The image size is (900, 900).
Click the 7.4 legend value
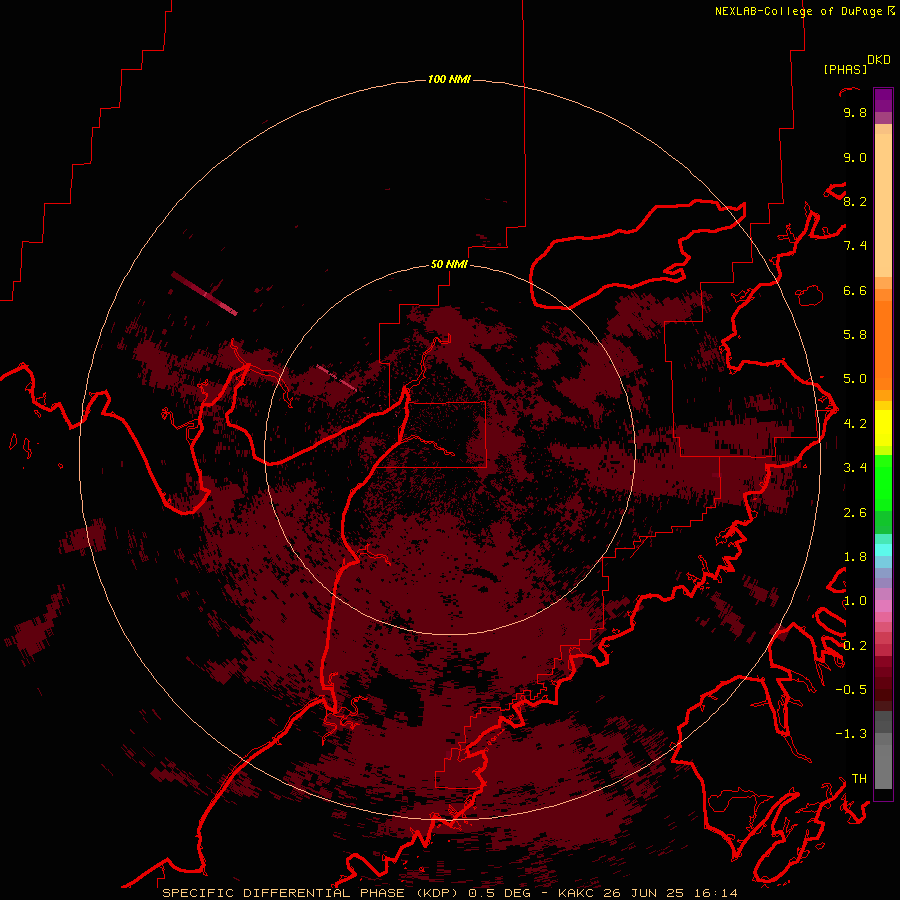pyautogui.click(x=855, y=246)
